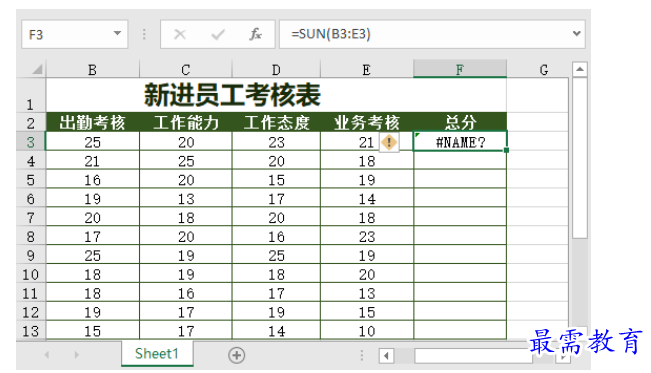This screenshot has height=373, width=651.
Task: Select cell C4 with value 25
Action: (x=186, y=160)
